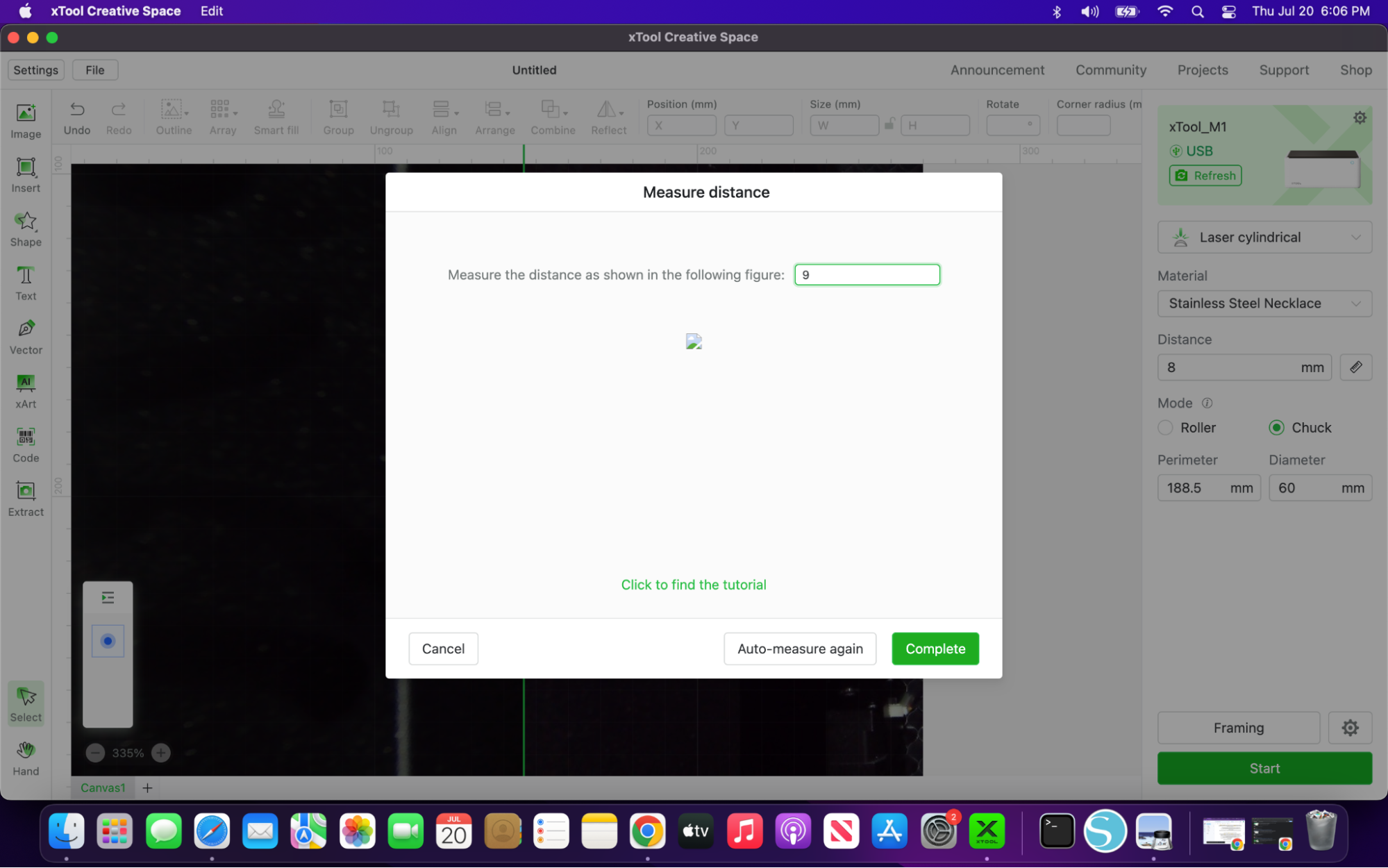Open the File dropdown menu
Viewport: 1388px width, 868px height.
point(94,70)
